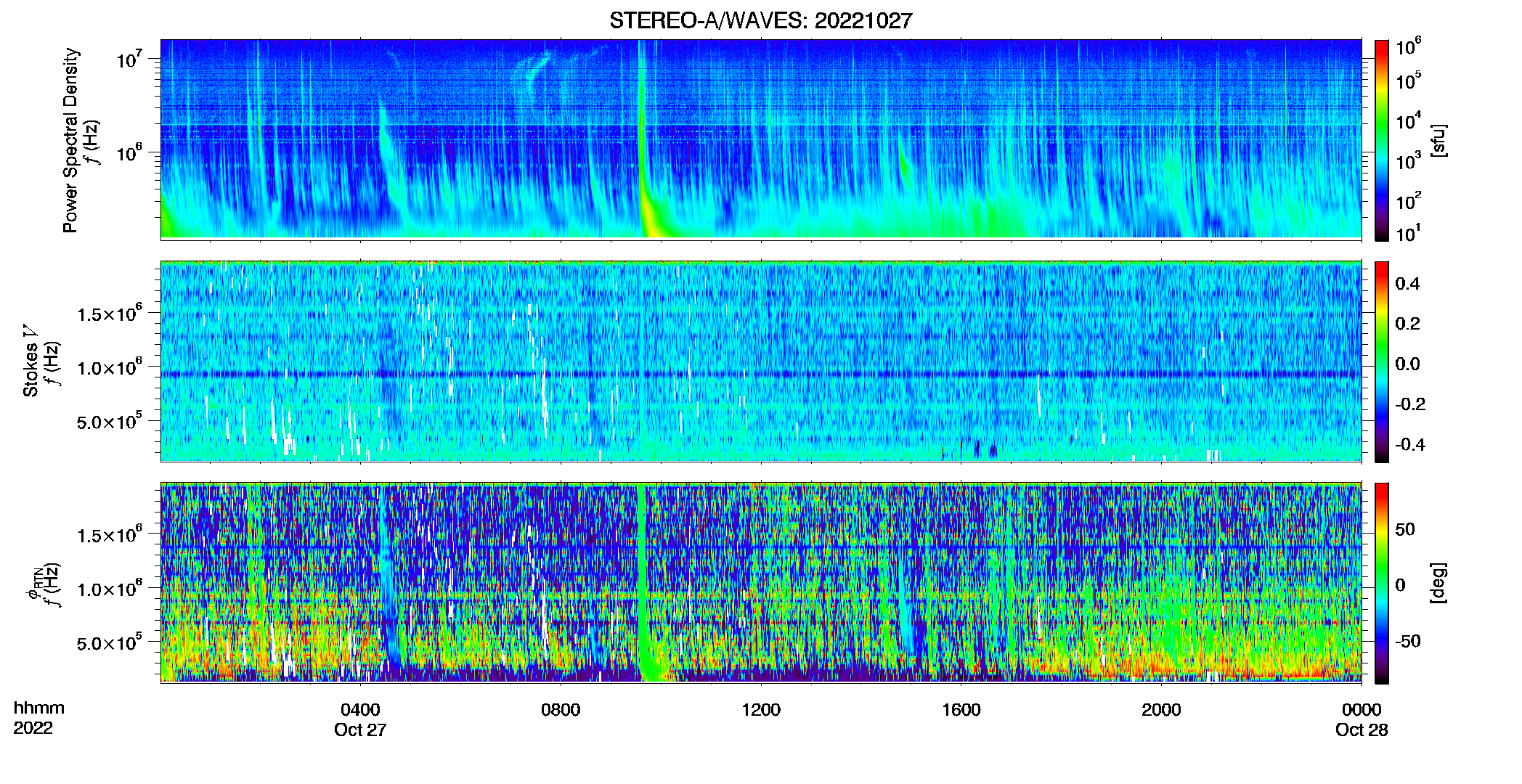Click the 10^4 label on sfu colorbar

point(1409,121)
